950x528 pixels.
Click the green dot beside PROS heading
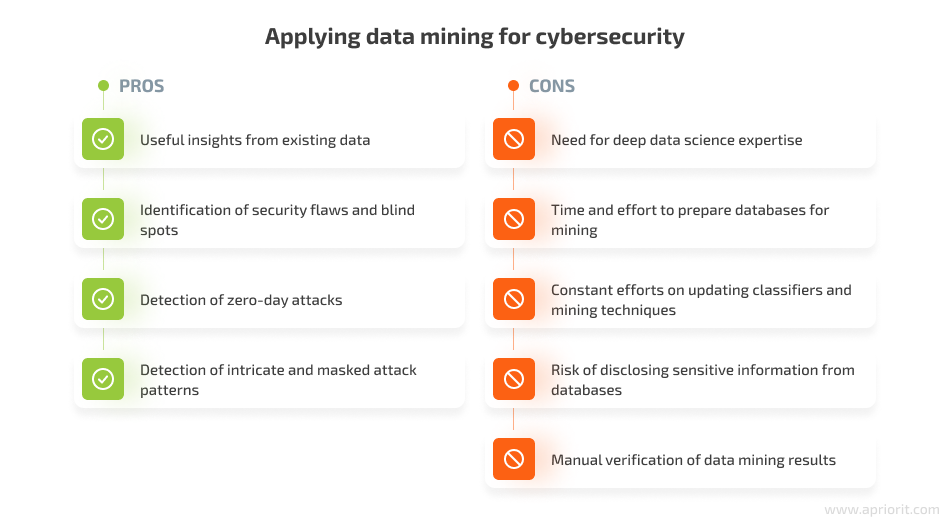[x=104, y=85]
